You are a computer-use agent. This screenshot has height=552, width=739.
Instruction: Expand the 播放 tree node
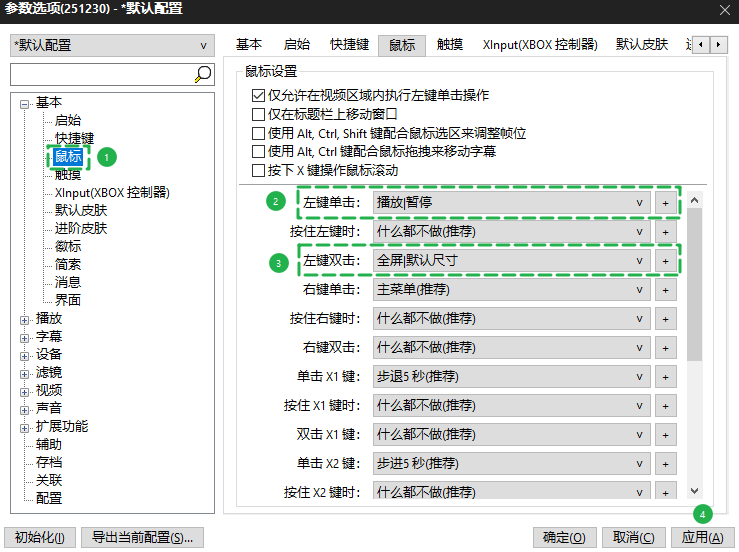pyautogui.click(x=25, y=318)
